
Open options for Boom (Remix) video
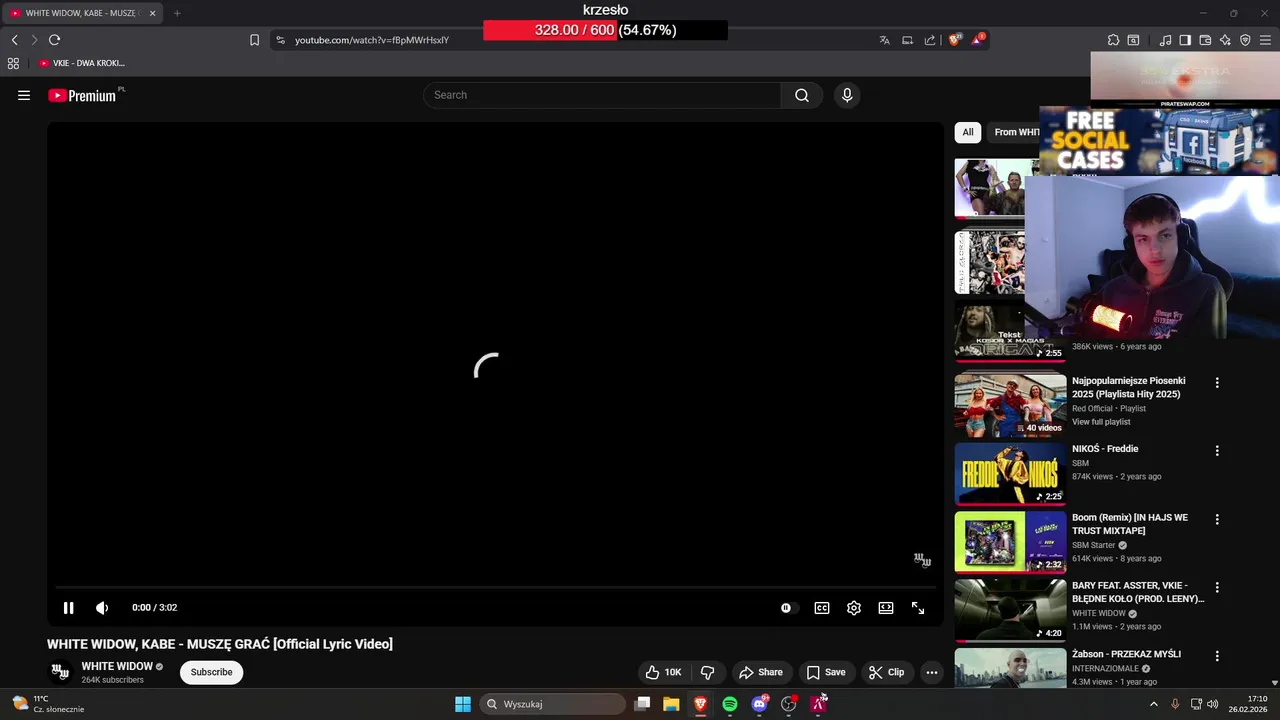pyautogui.click(x=1217, y=520)
